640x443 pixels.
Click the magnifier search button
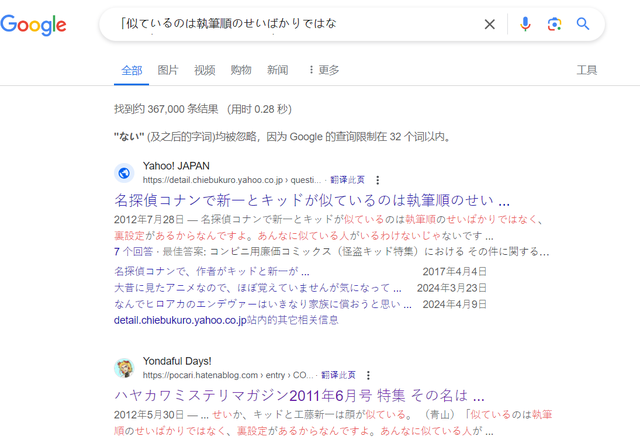pos(583,24)
